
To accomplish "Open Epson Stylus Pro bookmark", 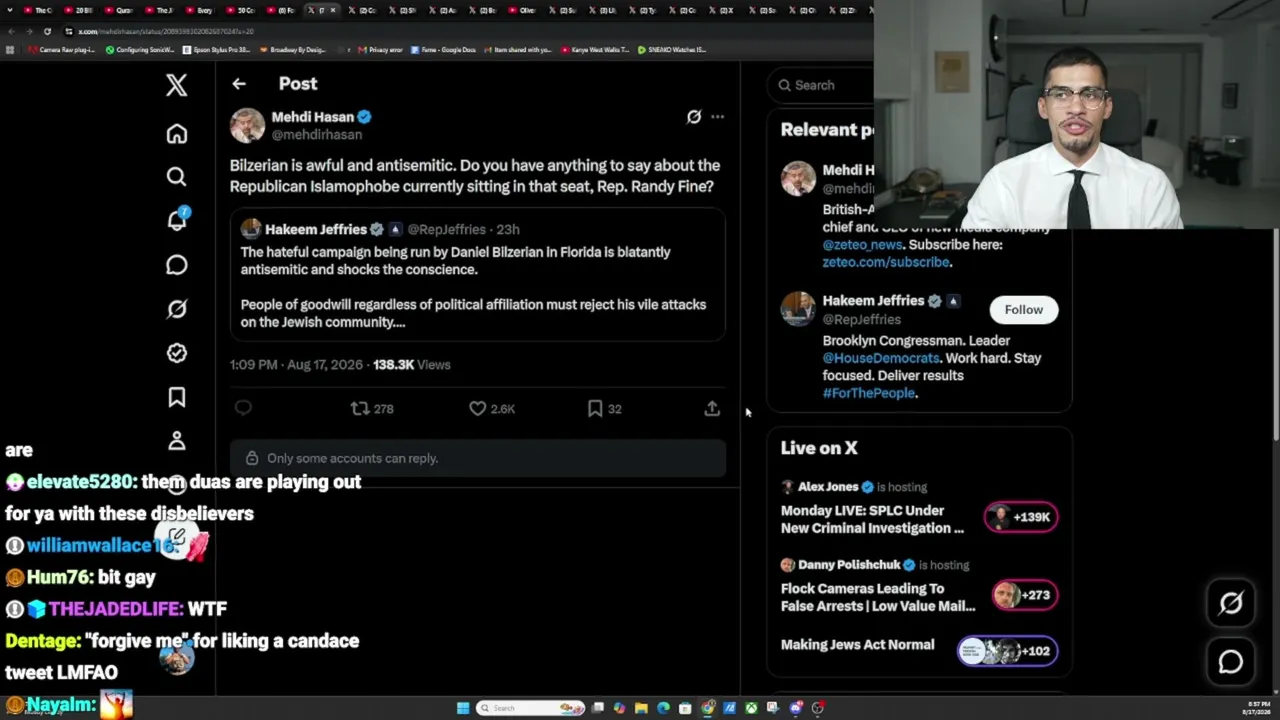I will point(217,50).
